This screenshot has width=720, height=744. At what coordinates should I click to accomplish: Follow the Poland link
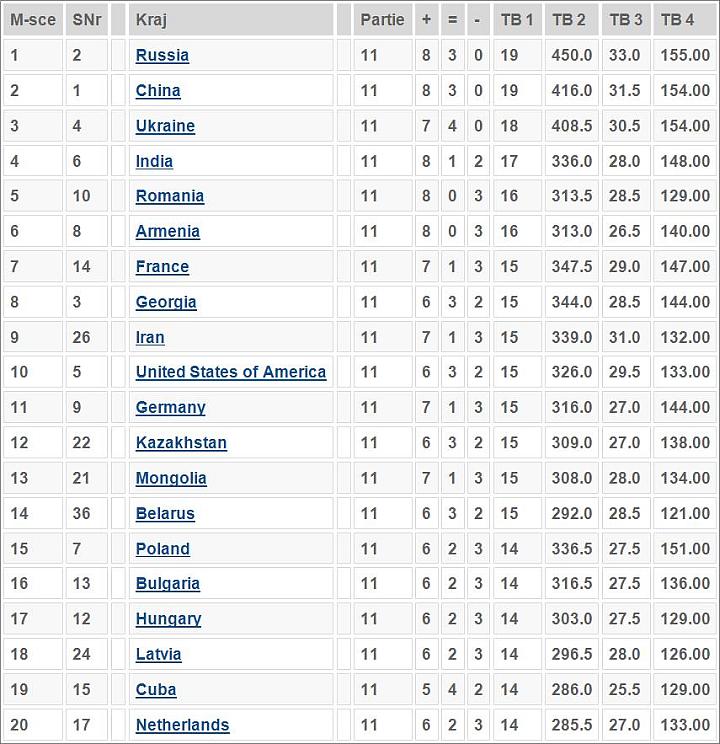[x=163, y=549]
